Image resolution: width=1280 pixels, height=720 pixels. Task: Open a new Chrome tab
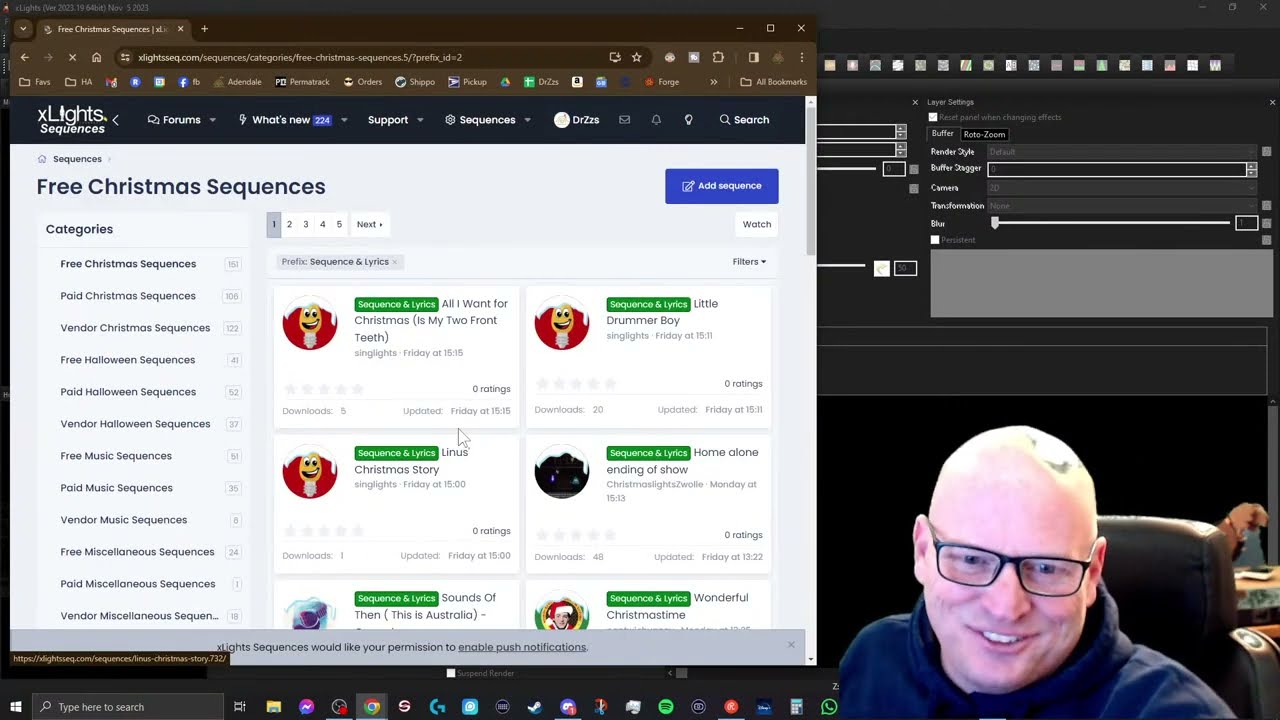[204, 29]
